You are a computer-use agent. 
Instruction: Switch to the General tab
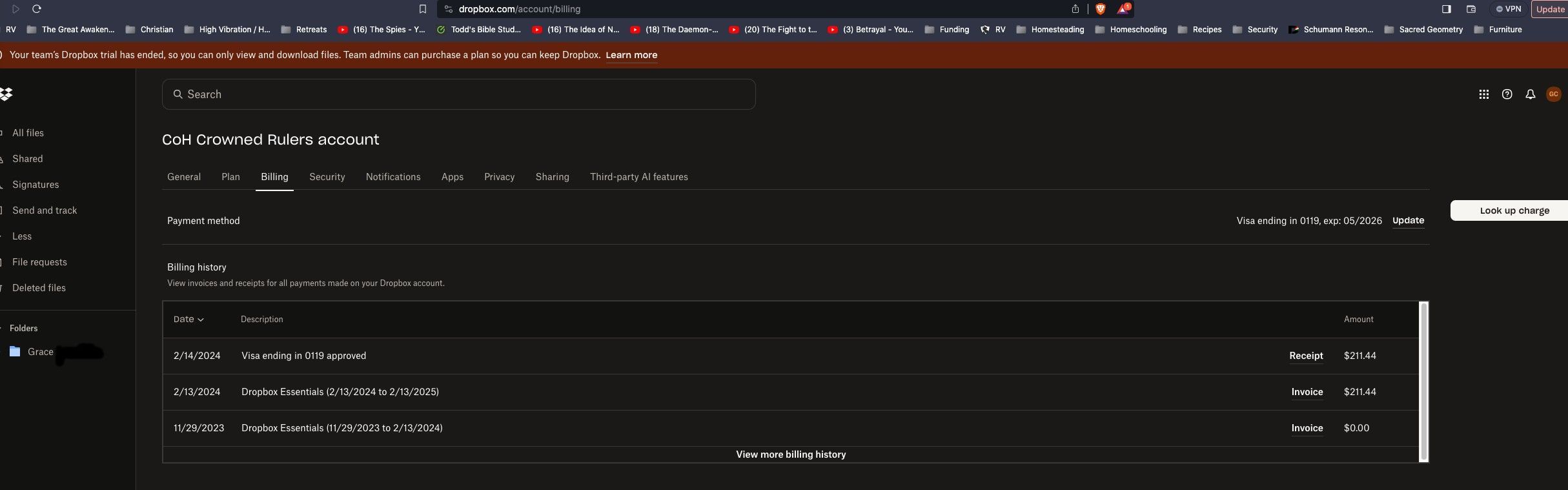click(x=184, y=177)
